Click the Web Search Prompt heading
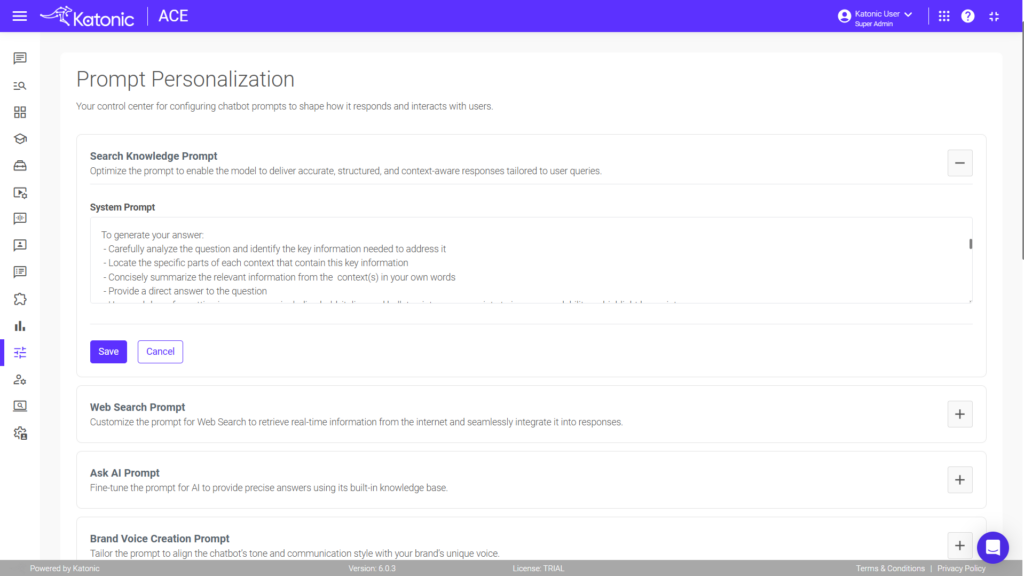Screen dimensions: 1024x576 point(137,407)
